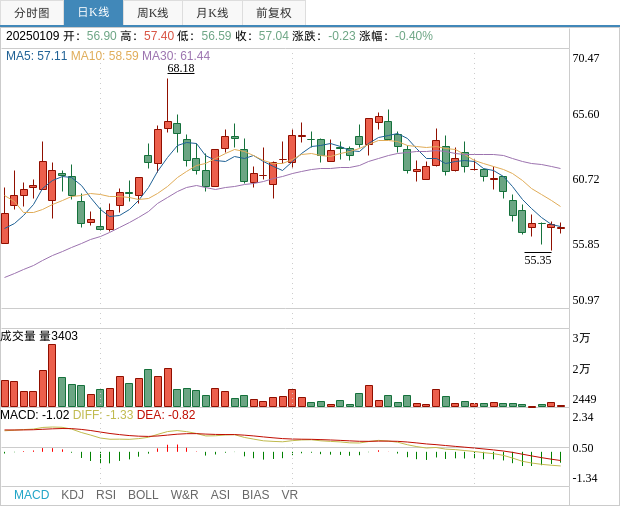This screenshot has height=506, width=620.
Task: Click the tallest red volume bar
Action: point(52,376)
